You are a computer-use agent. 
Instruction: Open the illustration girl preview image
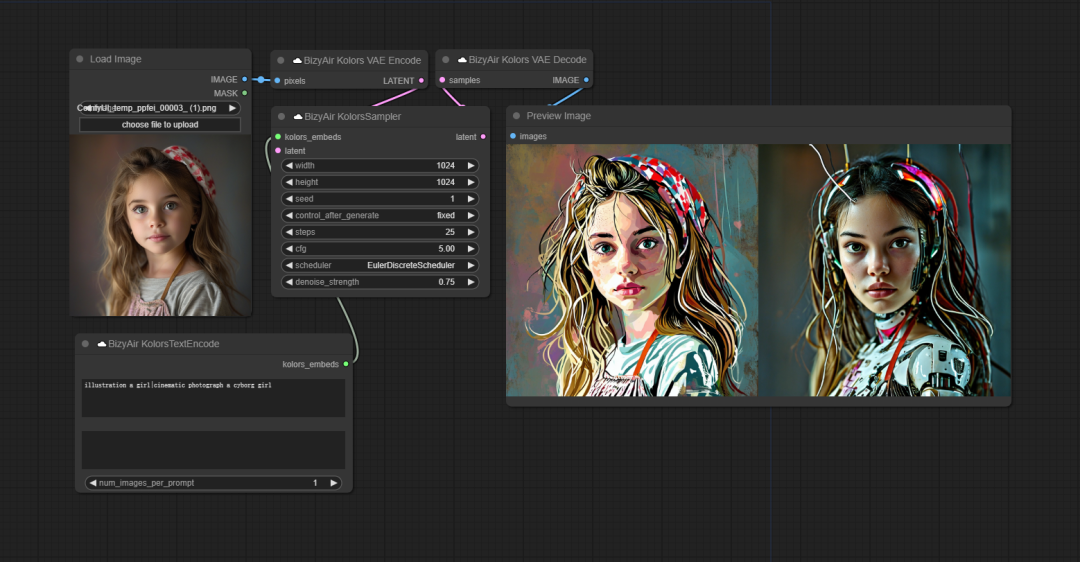632,270
